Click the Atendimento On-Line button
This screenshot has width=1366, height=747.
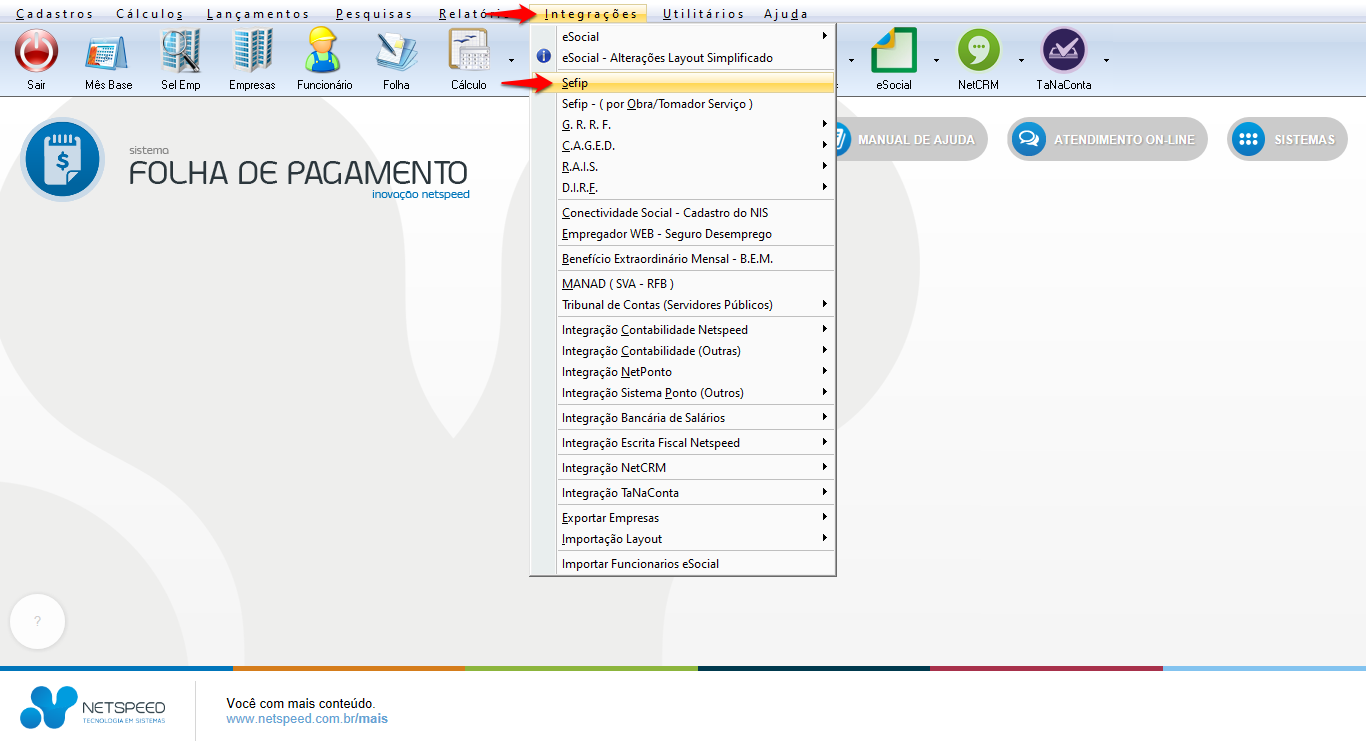pos(1107,140)
